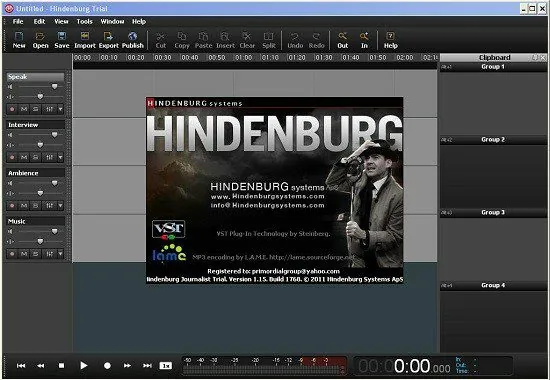Click the Copy toolbar icon

point(182,40)
